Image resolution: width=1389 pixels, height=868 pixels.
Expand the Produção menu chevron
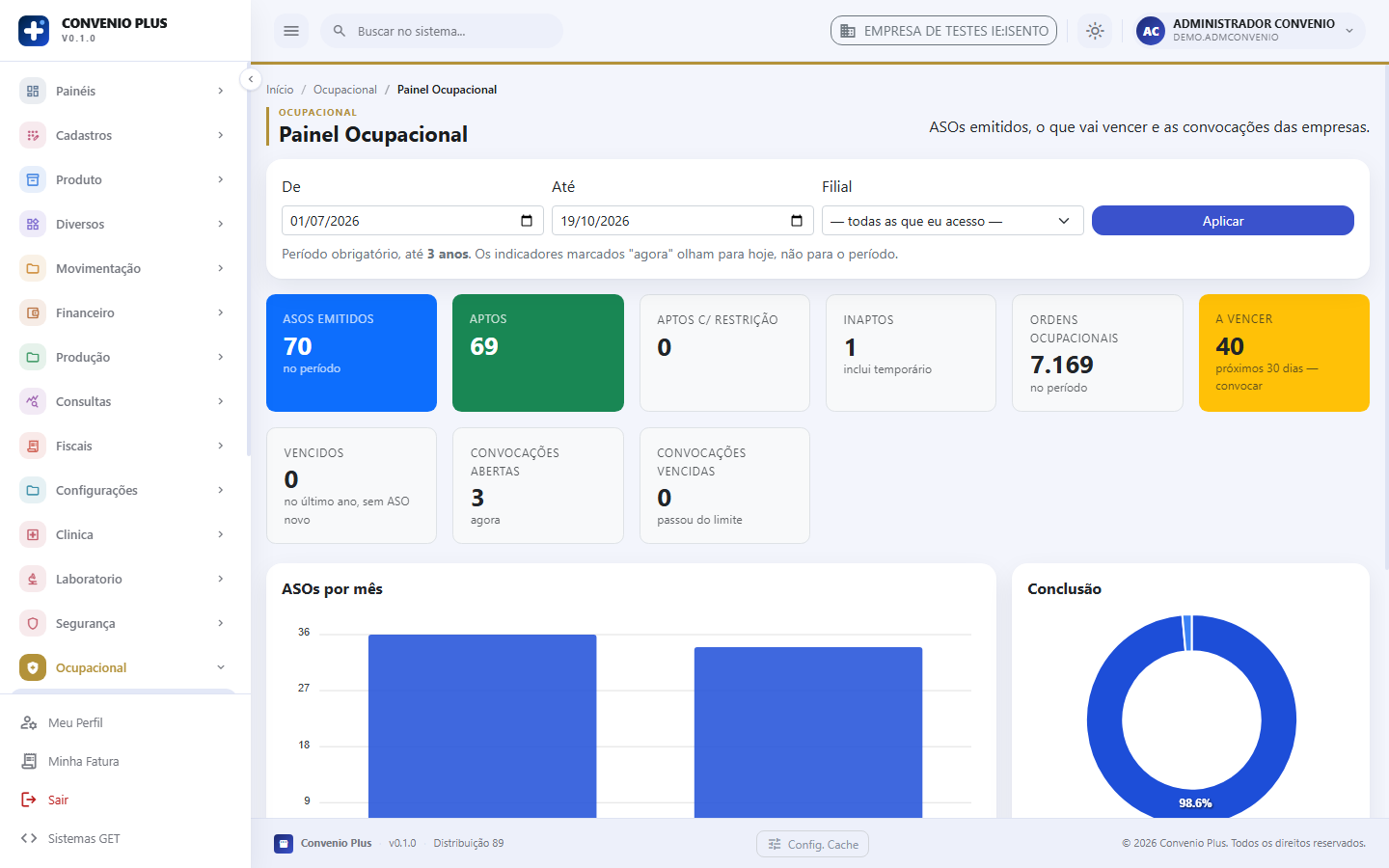(221, 357)
